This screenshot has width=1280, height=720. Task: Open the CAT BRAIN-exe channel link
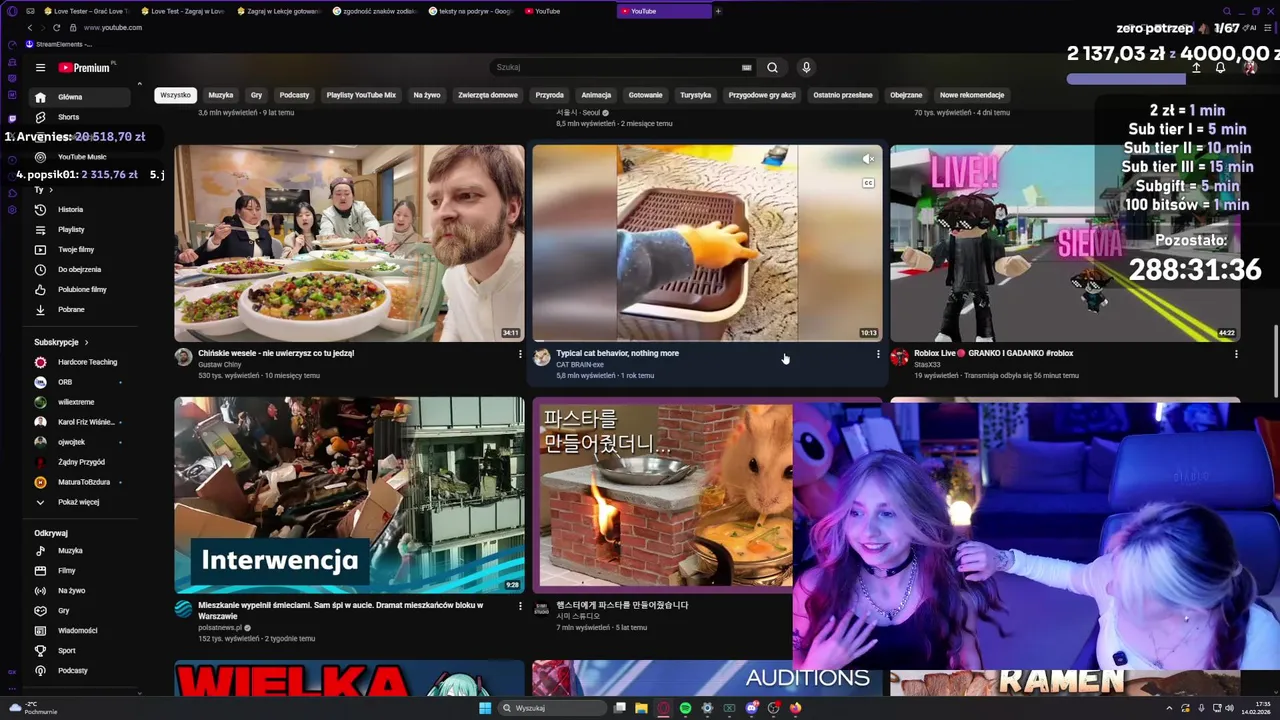580,365
